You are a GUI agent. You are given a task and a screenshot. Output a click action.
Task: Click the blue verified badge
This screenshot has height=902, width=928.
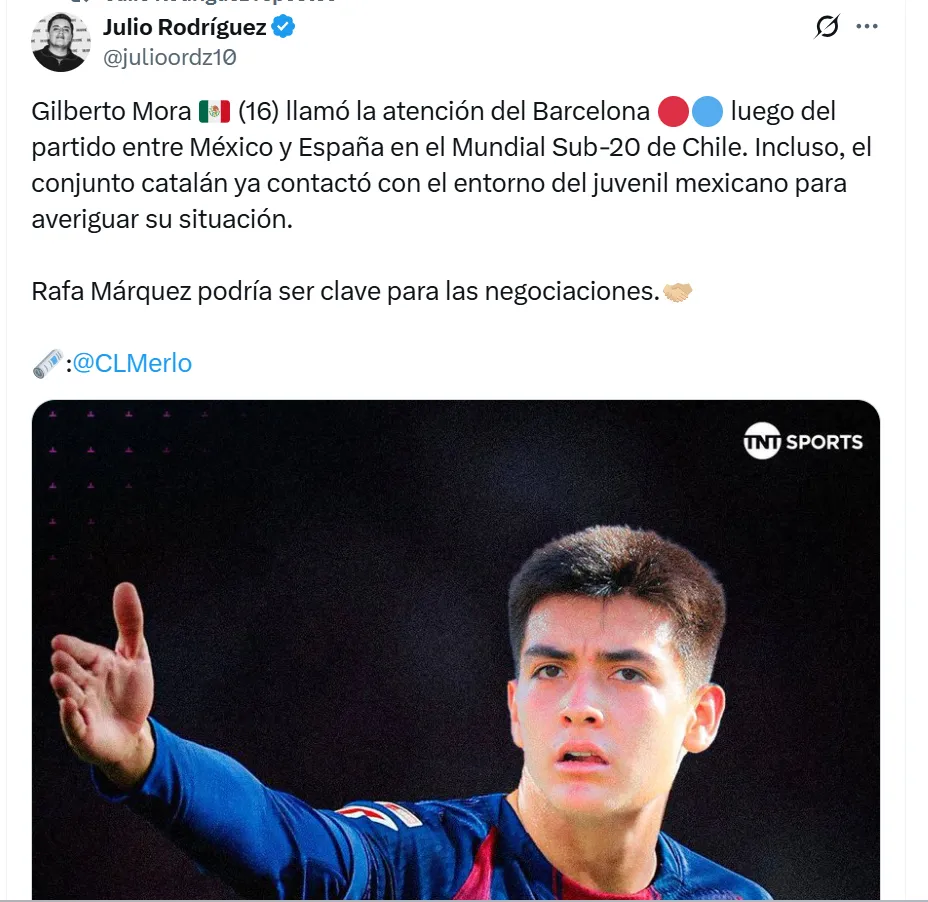click(284, 27)
